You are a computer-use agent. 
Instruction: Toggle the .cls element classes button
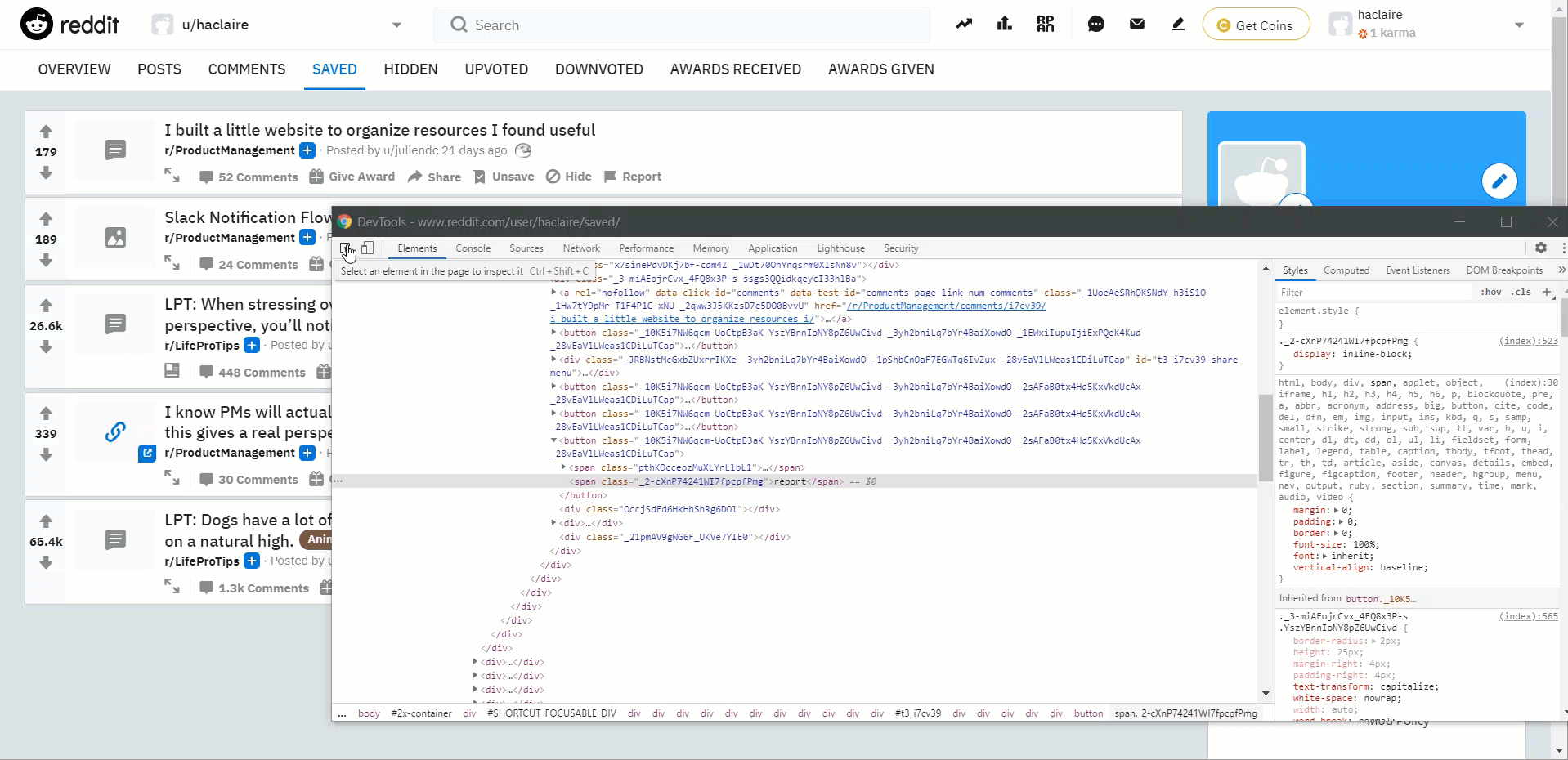point(1521,292)
